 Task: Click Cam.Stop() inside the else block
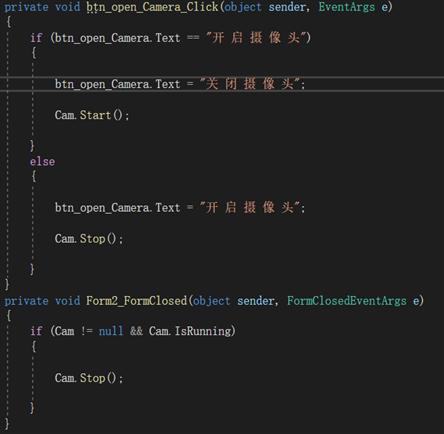tap(89, 239)
